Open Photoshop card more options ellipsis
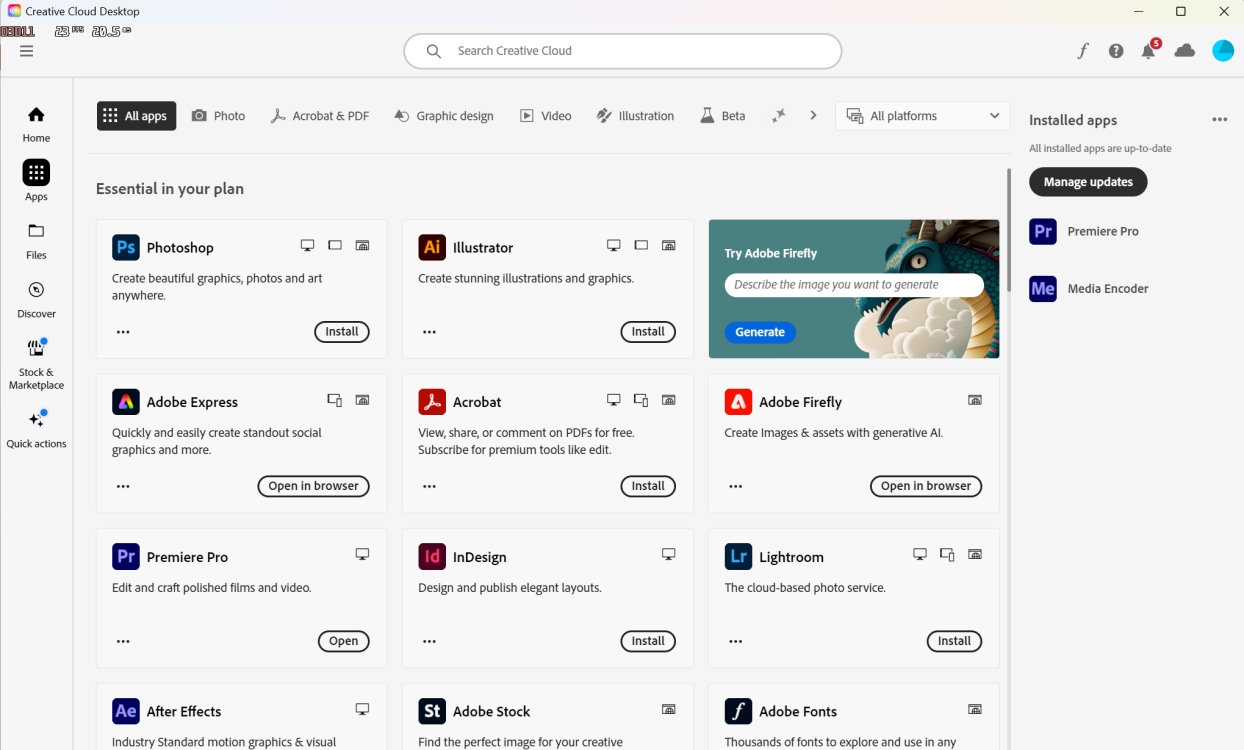Screen dimensions: 1244x750 pyautogui.click(x=123, y=332)
